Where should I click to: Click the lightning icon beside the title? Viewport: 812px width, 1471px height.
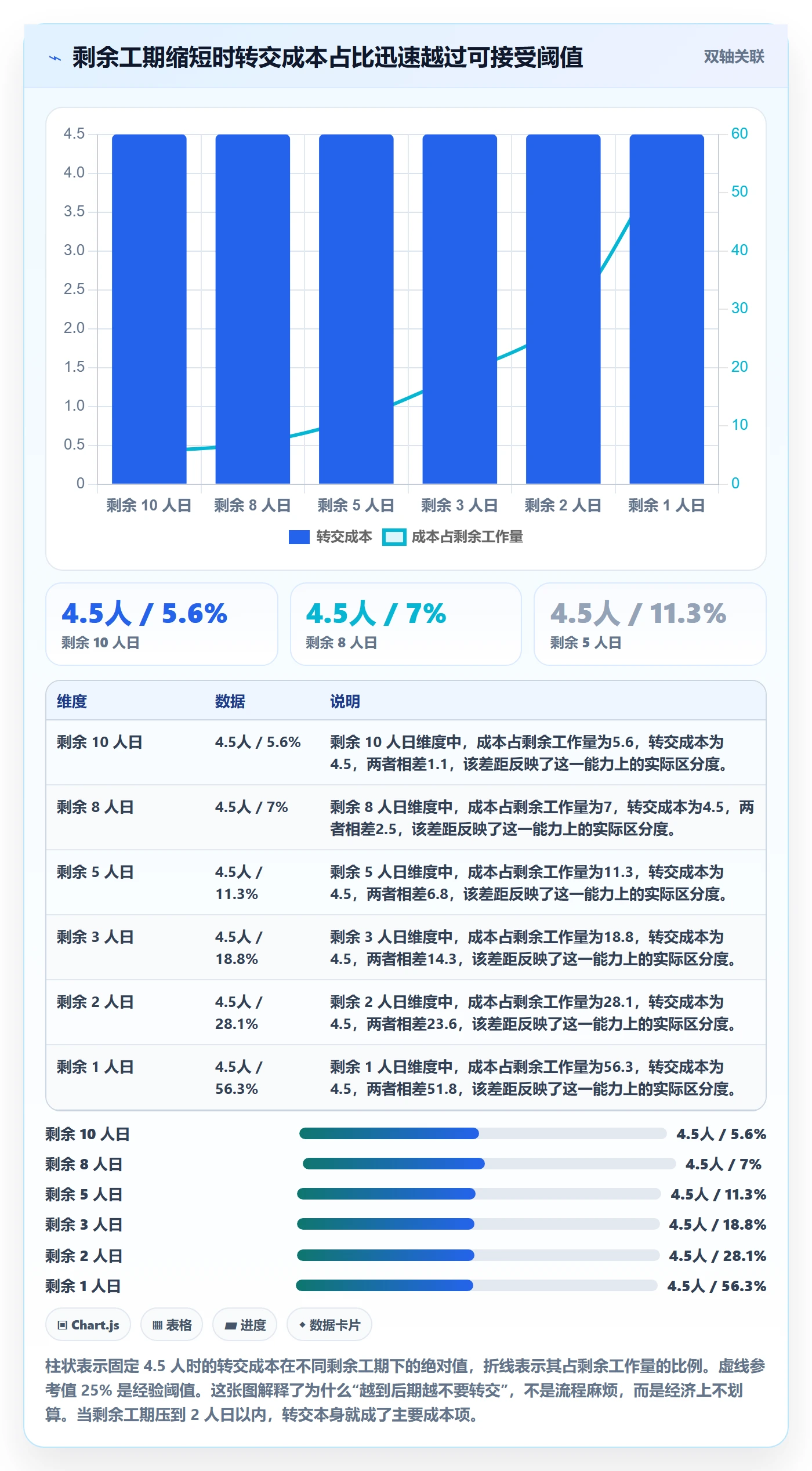pos(55,58)
